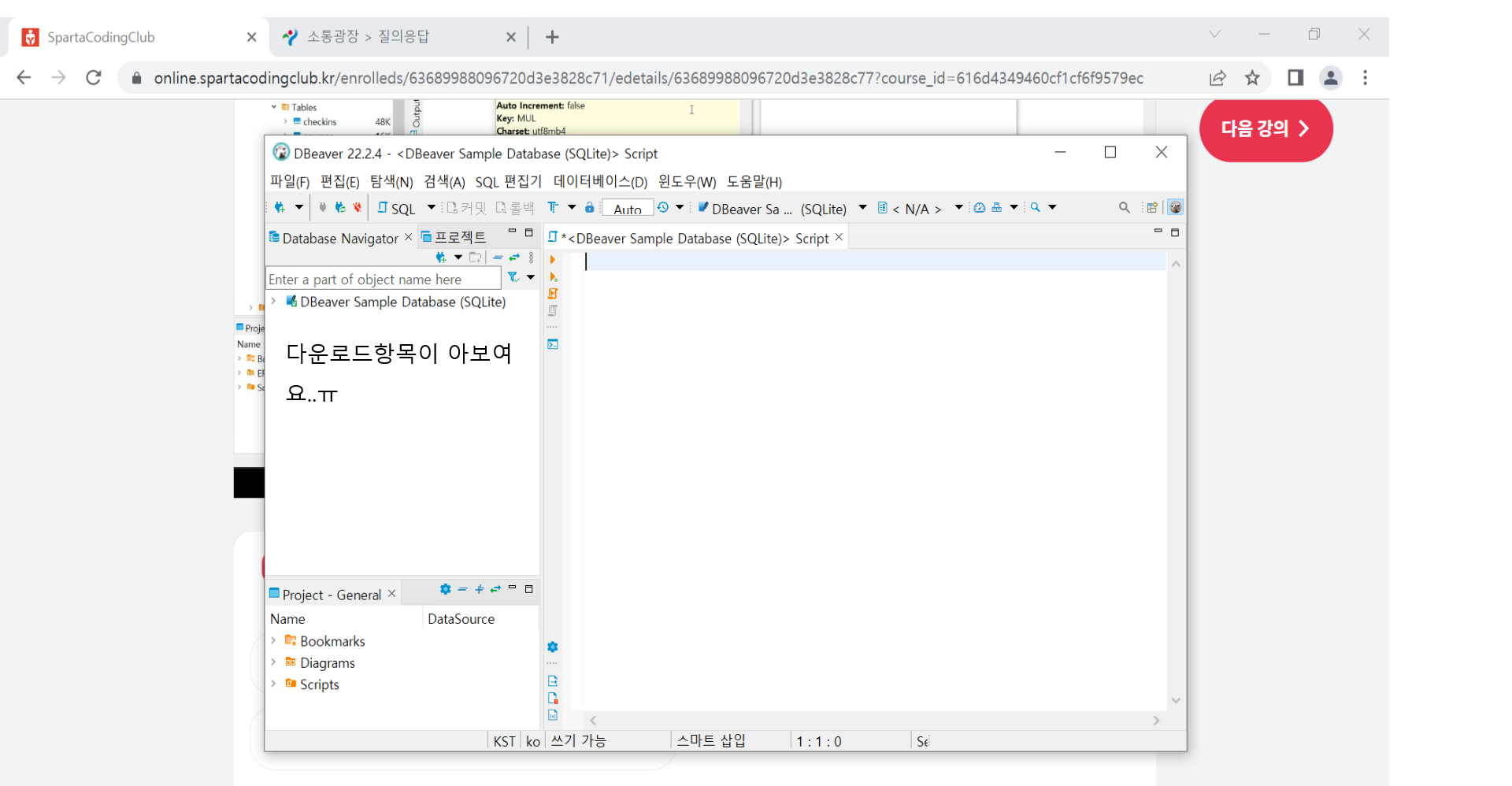Click the Auto commit mode field

628,209
